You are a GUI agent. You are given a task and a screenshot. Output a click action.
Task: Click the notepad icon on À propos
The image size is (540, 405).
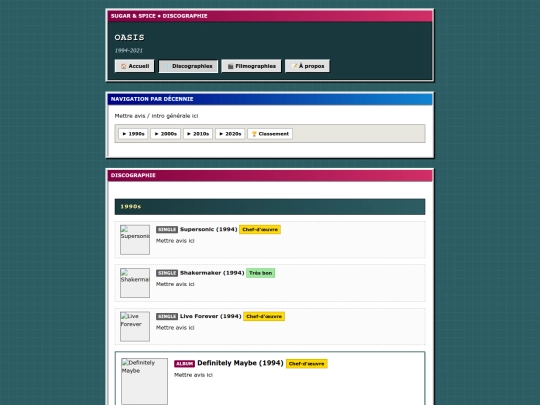294,66
